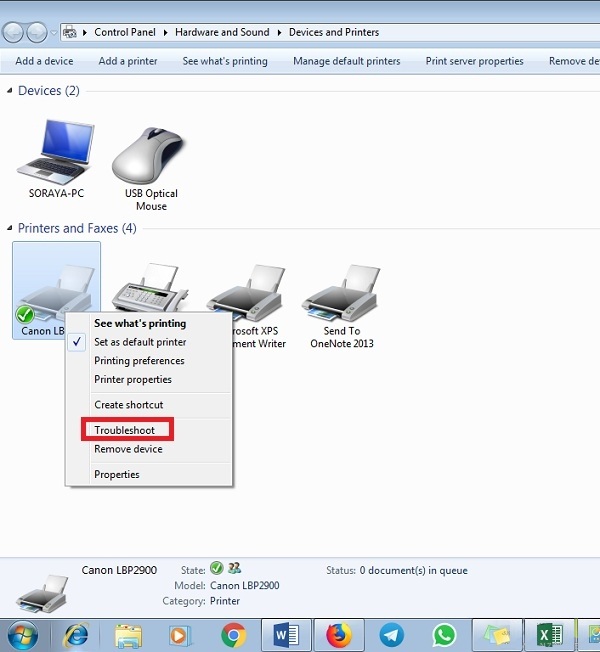Screen dimensions: 600x652
Task: Click Add a printer in the toolbar
Action: point(128,61)
